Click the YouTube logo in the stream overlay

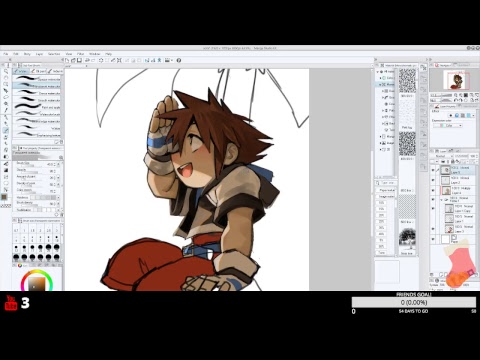(x=10, y=303)
